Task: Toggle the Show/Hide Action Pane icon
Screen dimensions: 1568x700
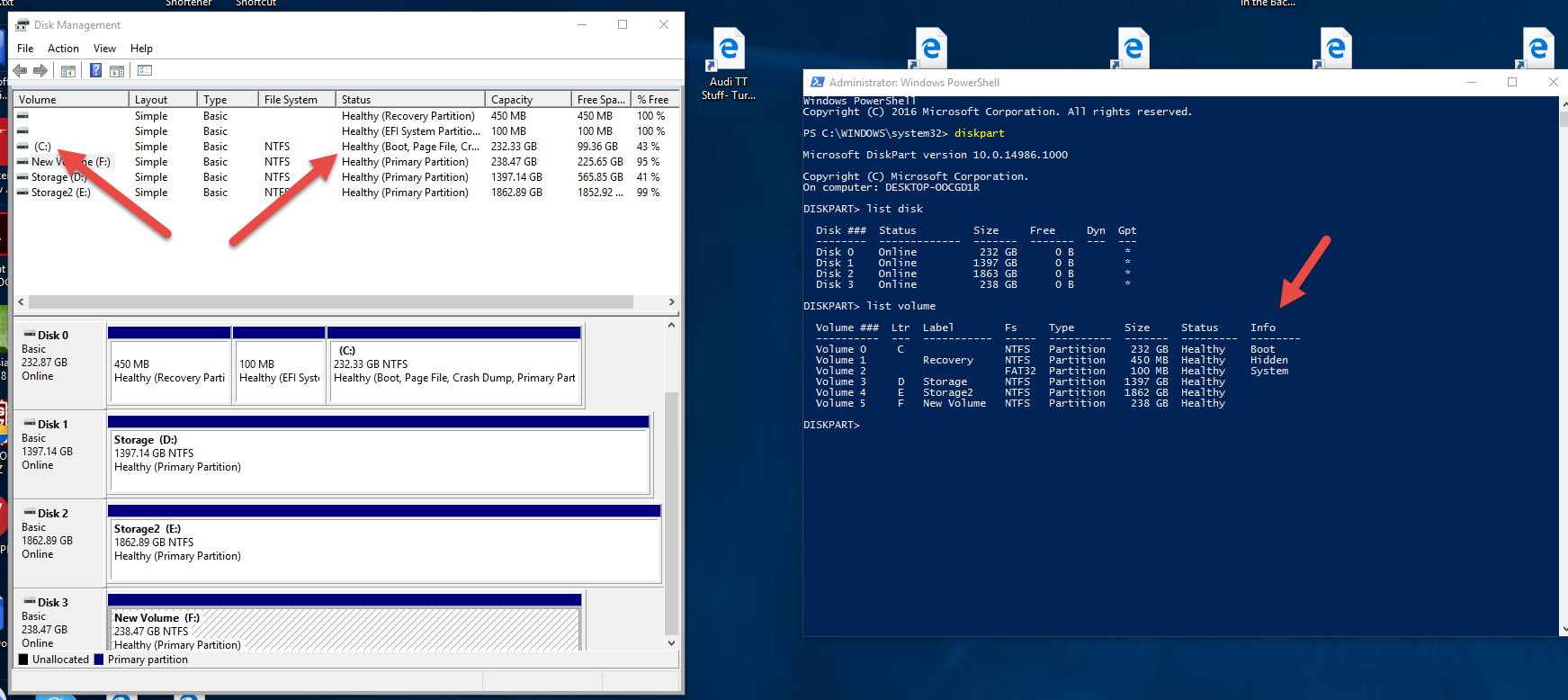Action: point(117,71)
